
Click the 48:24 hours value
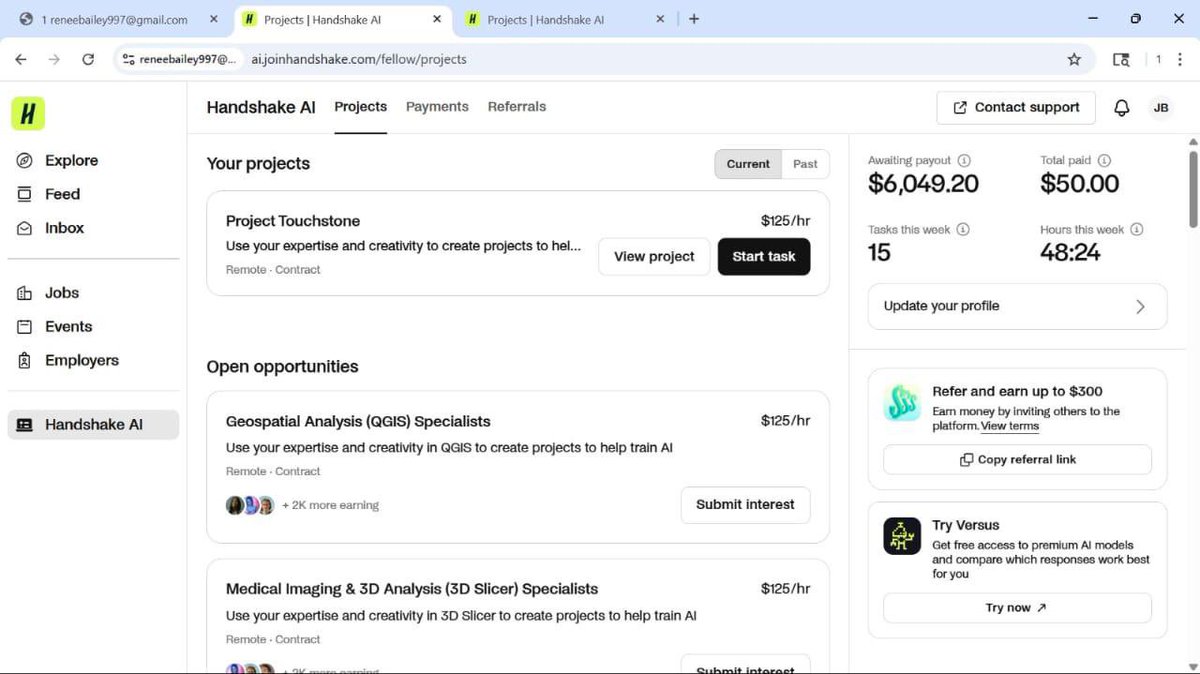click(x=1070, y=253)
